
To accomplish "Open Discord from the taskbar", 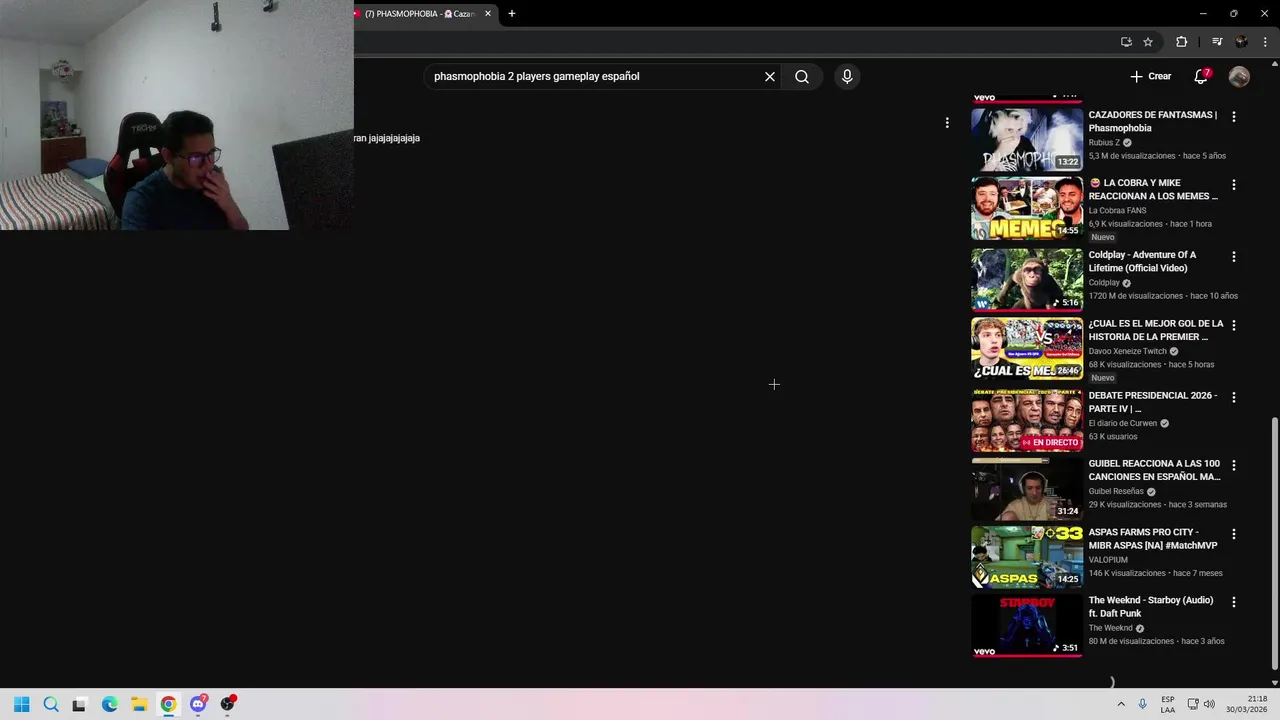I will click(x=198, y=704).
